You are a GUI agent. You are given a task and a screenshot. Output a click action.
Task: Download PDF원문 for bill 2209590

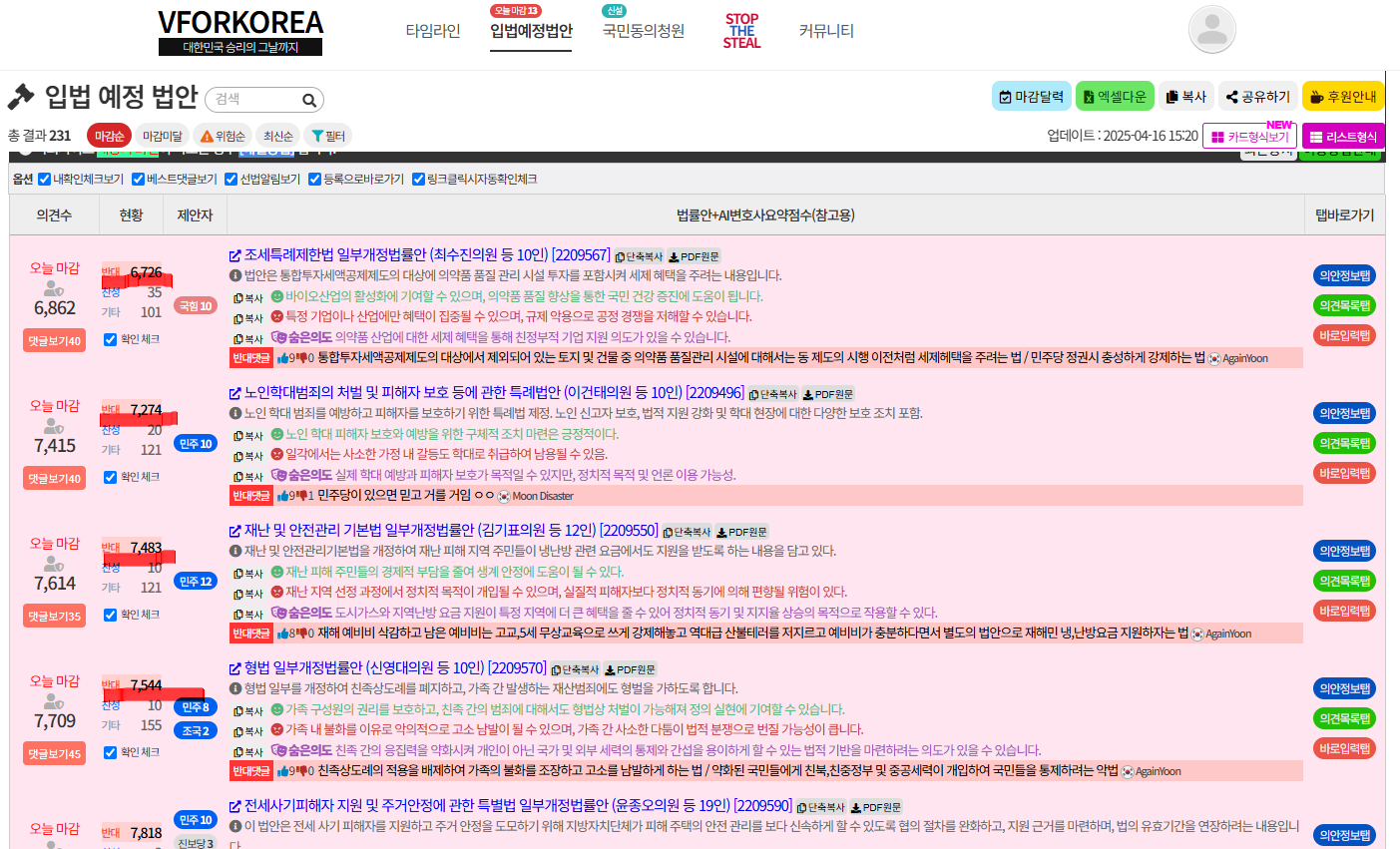point(876,807)
